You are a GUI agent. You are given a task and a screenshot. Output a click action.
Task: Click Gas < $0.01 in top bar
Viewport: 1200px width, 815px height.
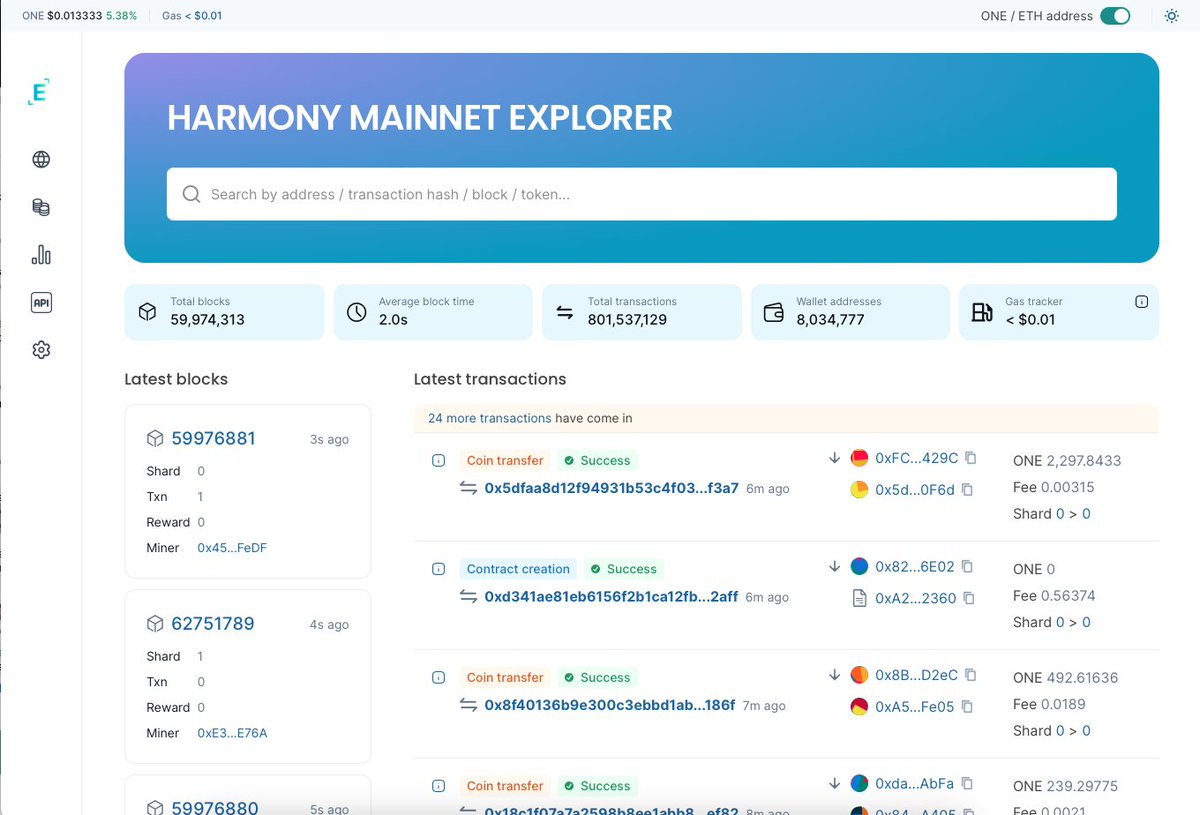click(x=192, y=16)
